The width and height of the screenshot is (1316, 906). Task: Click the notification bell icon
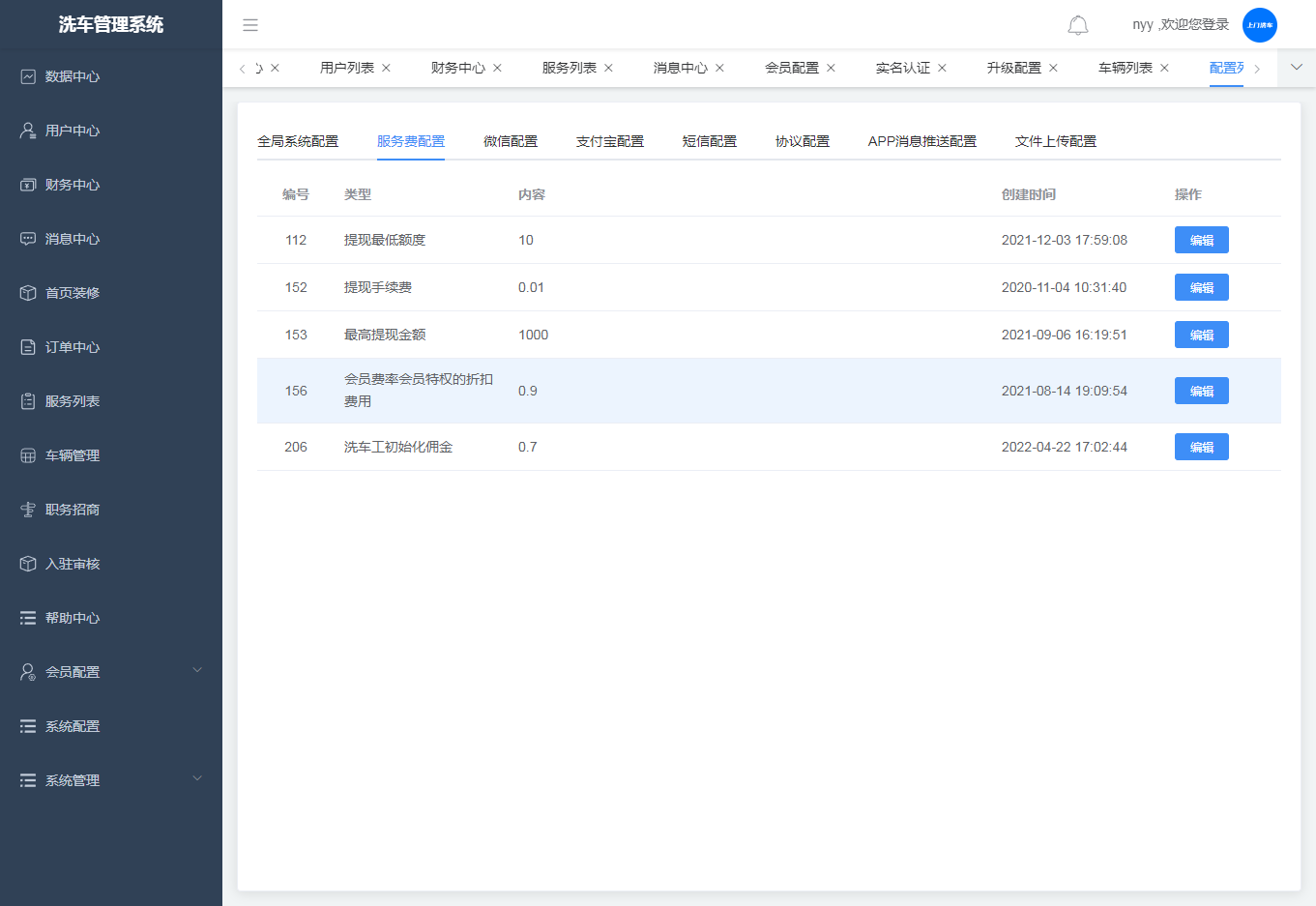tap(1077, 25)
